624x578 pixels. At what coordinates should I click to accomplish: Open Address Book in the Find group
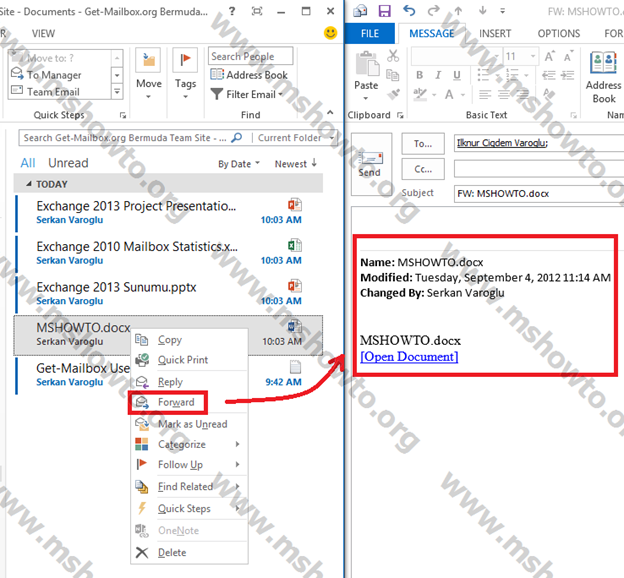(x=249, y=75)
